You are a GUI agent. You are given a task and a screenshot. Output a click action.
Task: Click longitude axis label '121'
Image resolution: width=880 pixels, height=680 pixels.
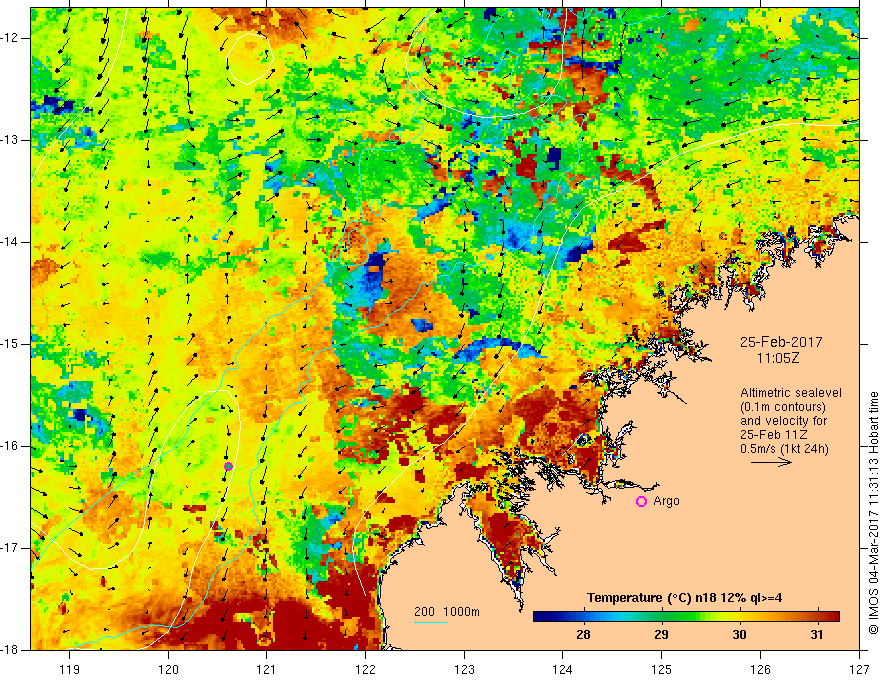click(x=267, y=669)
